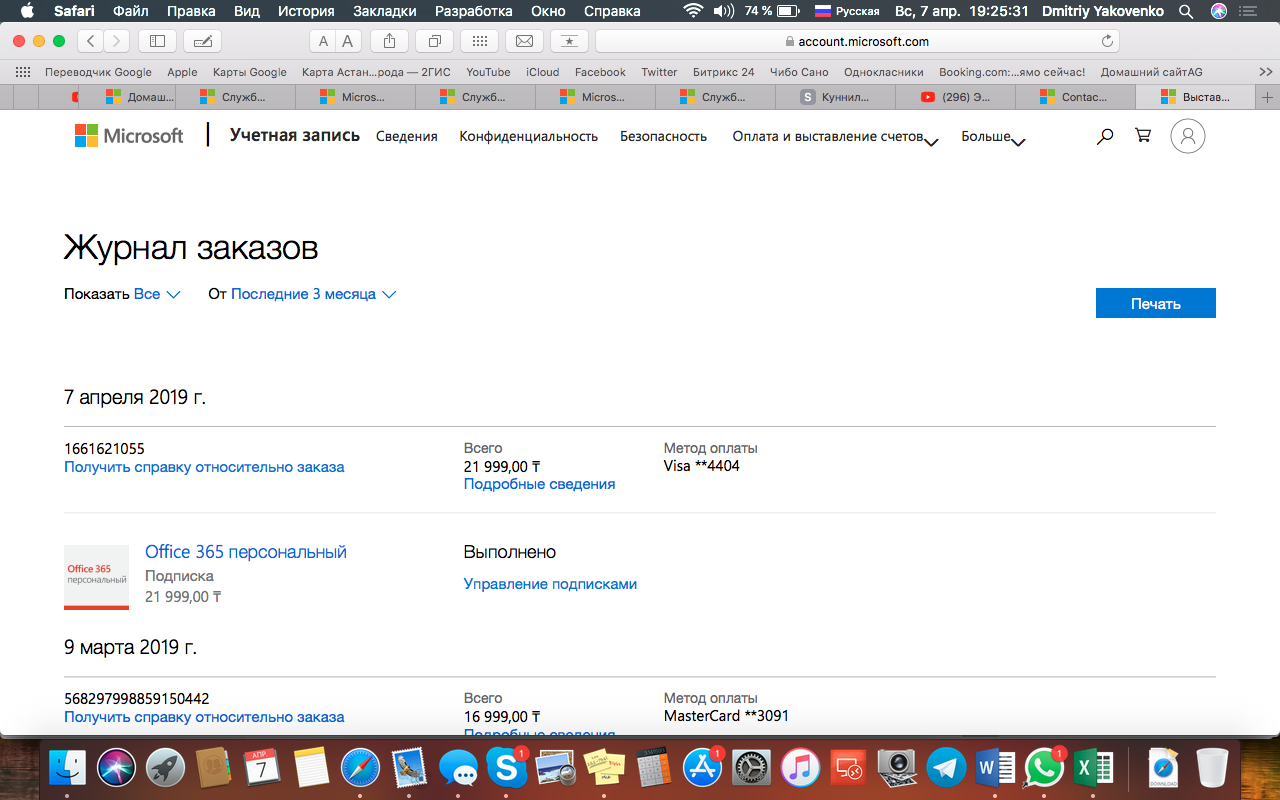Screen dimensions: 1280x800
Task: Open the Share toolbar button
Action: 390,41
